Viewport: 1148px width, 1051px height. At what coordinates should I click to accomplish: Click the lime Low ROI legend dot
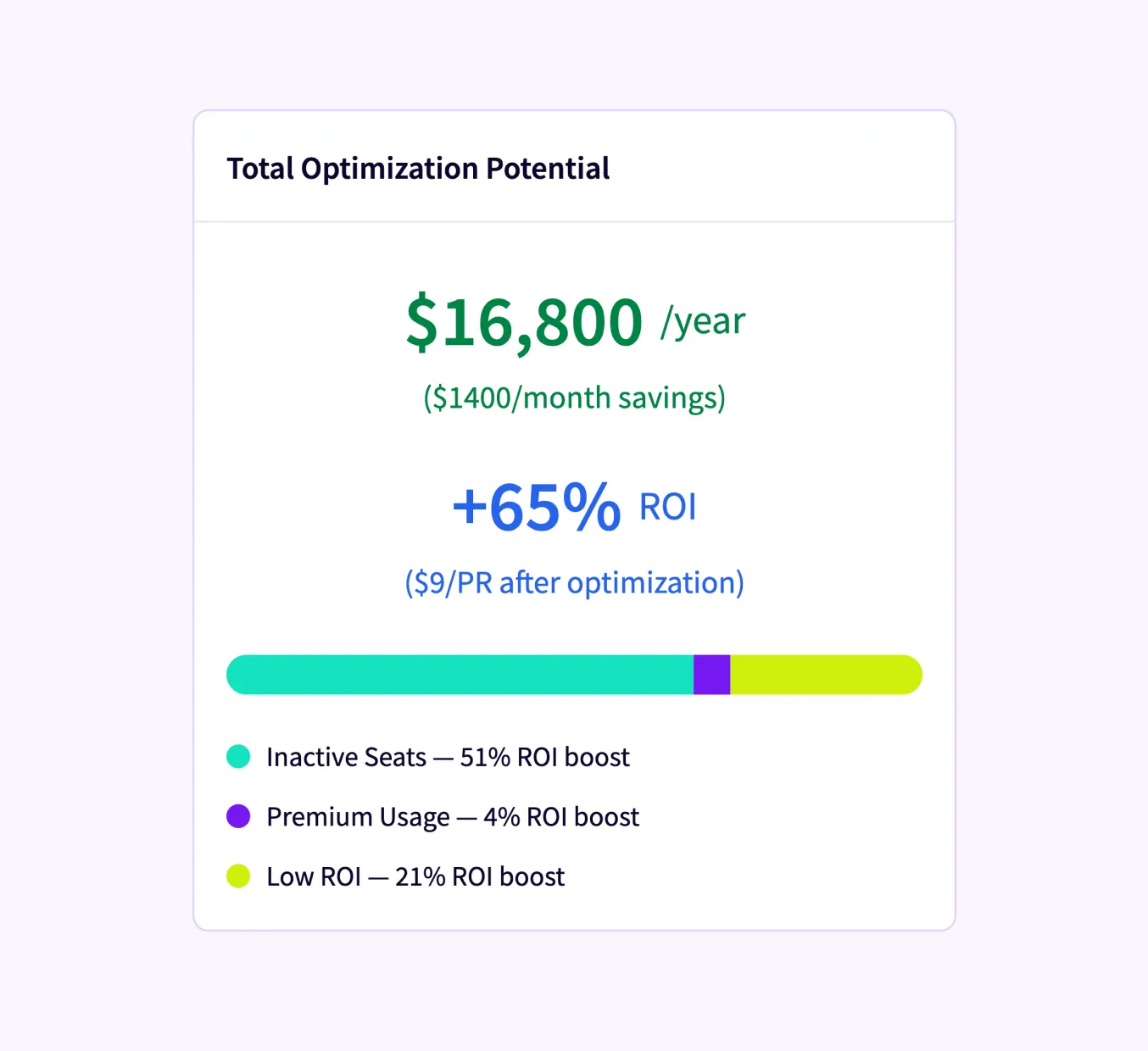tap(238, 876)
